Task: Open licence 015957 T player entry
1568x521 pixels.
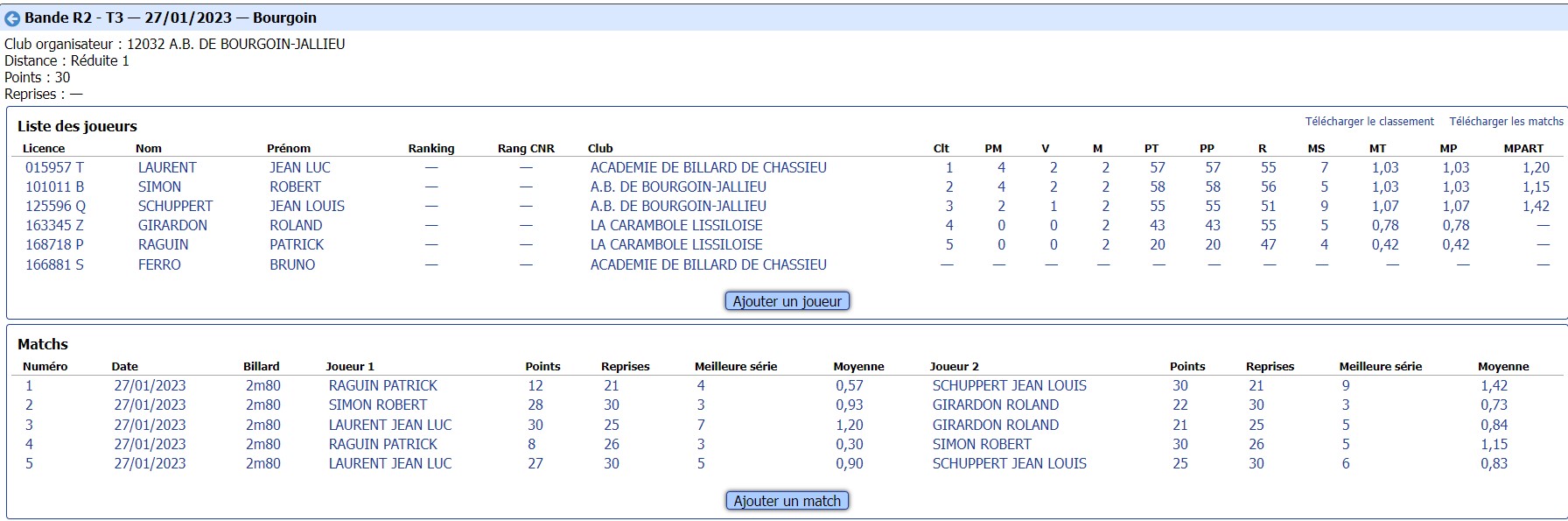Action: tap(54, 167)
